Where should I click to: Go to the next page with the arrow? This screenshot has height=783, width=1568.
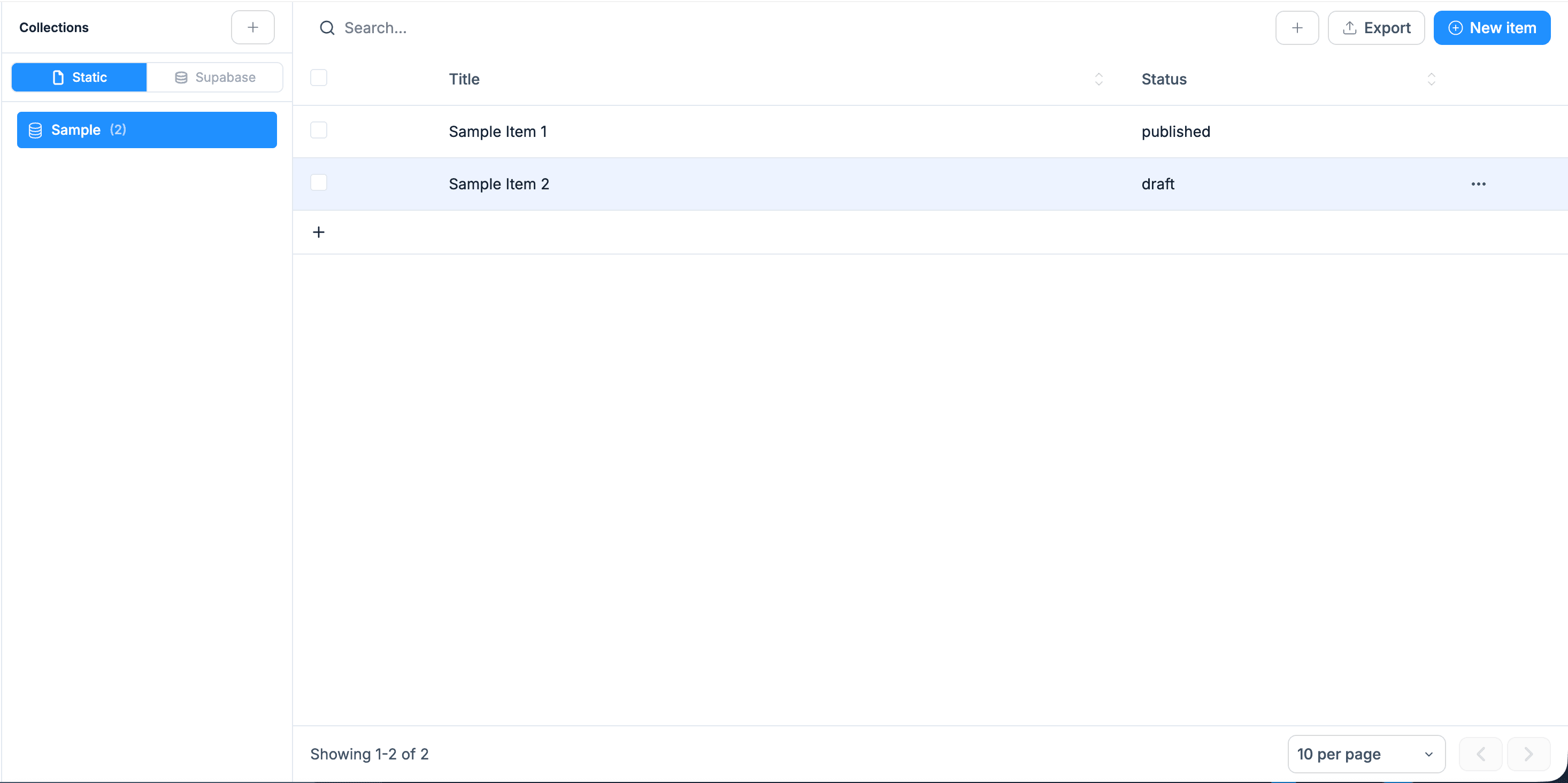1530,754
